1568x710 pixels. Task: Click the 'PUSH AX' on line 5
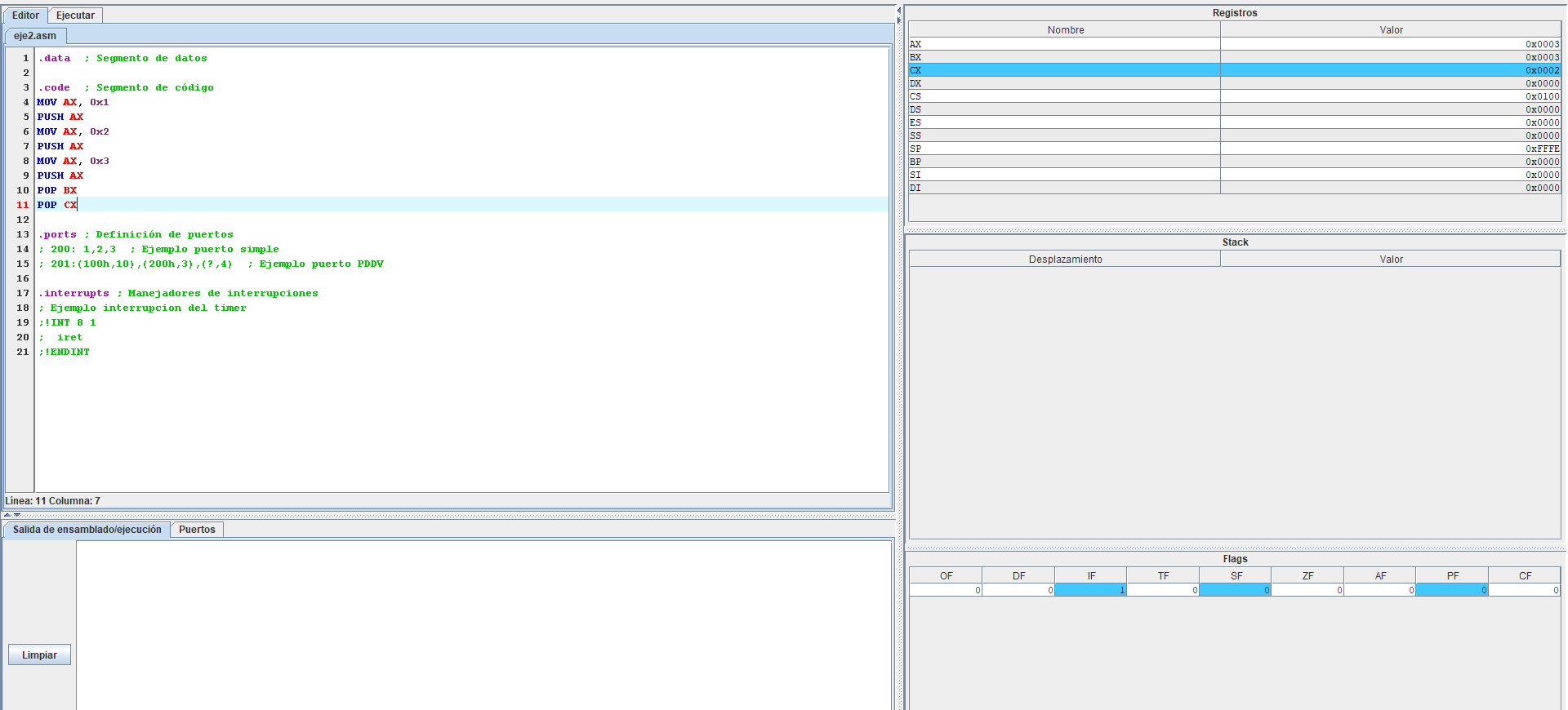pos(60,118)
